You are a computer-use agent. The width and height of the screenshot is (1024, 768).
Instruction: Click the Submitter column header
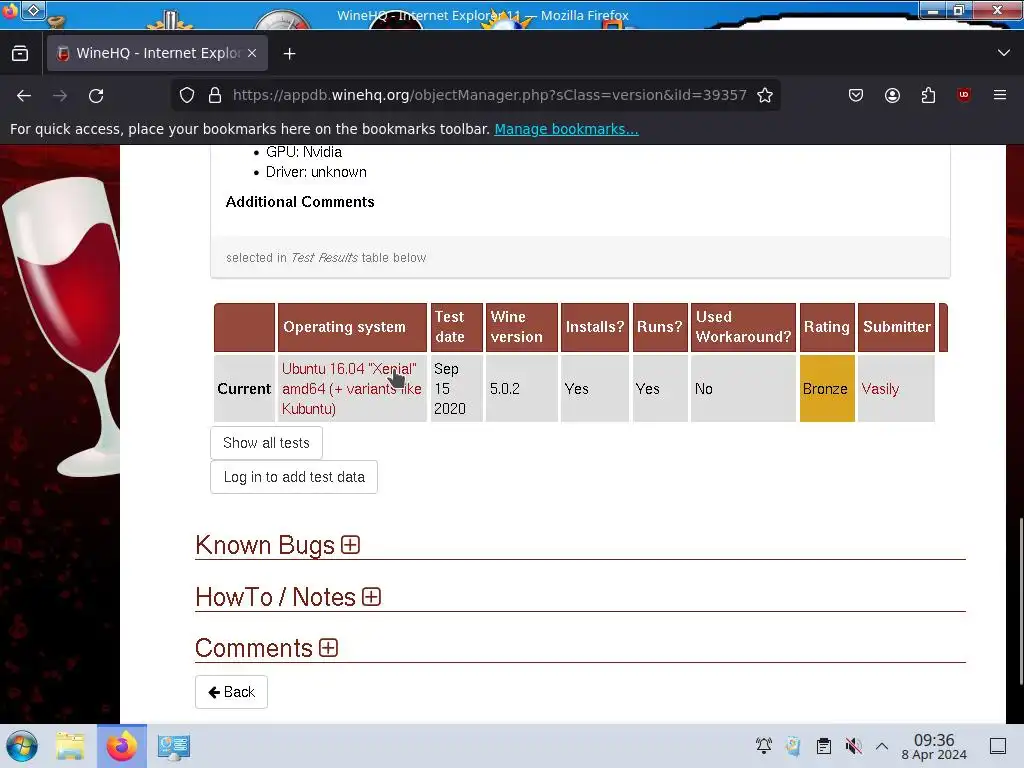tap(896, 327)
